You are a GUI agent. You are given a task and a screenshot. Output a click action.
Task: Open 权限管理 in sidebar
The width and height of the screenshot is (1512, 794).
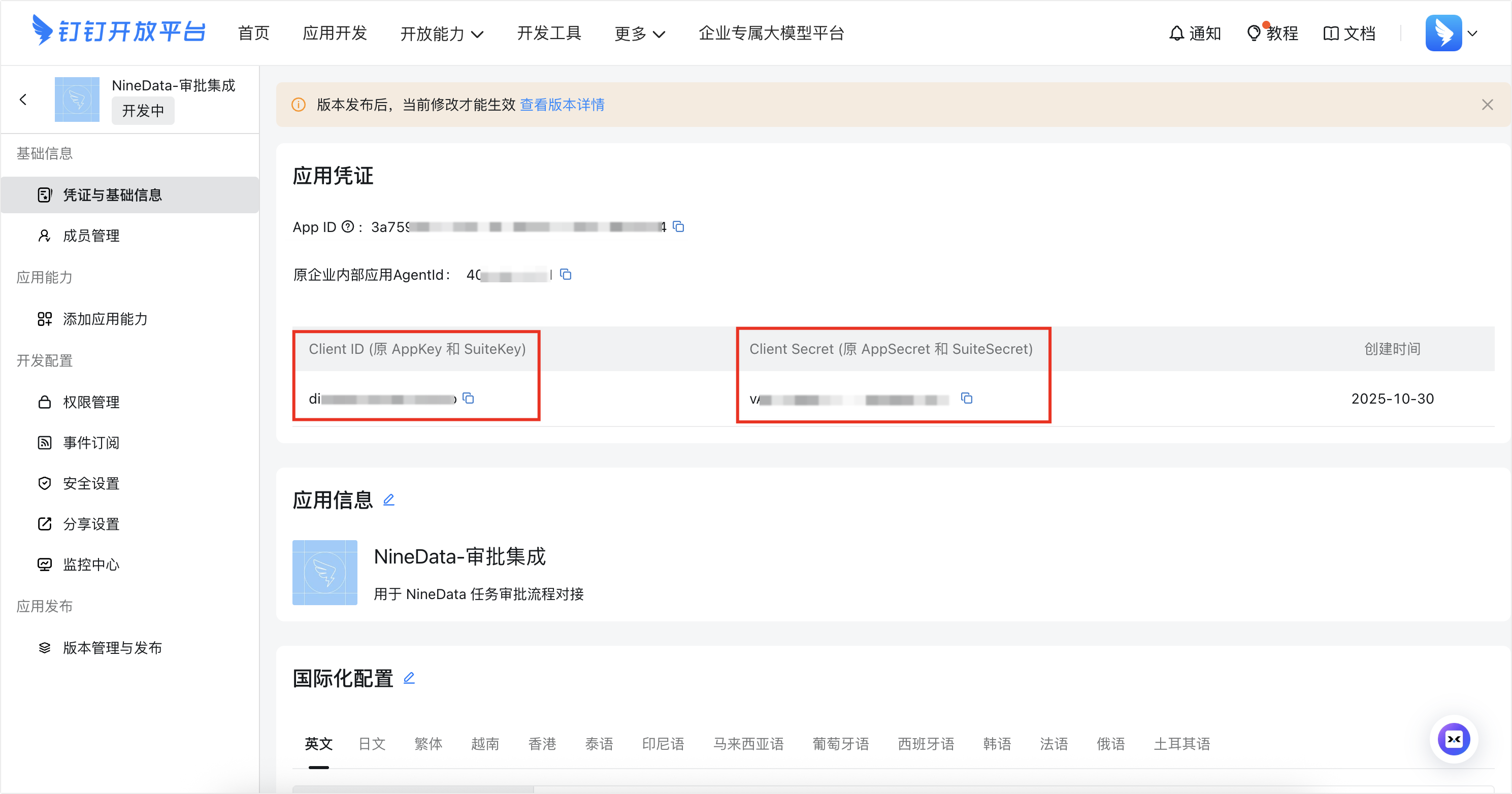coord(91,402)
